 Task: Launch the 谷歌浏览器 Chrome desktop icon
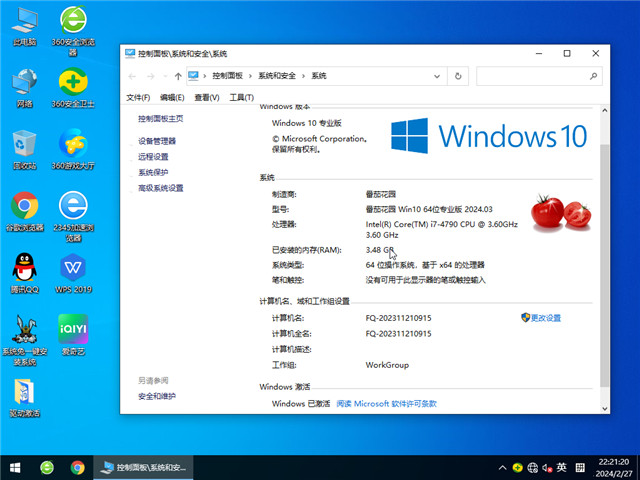24,211
